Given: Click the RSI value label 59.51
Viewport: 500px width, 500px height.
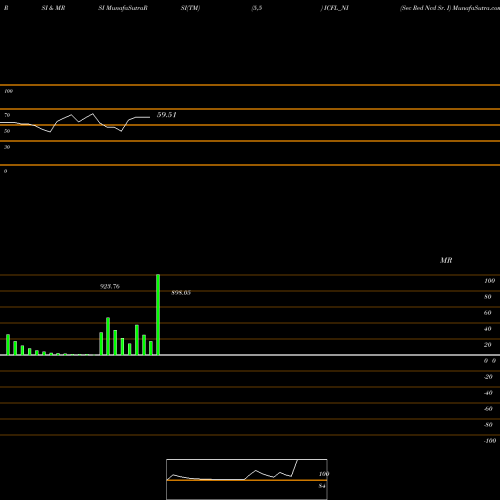Looking at the screenshot, I should [x=166, y=115].
